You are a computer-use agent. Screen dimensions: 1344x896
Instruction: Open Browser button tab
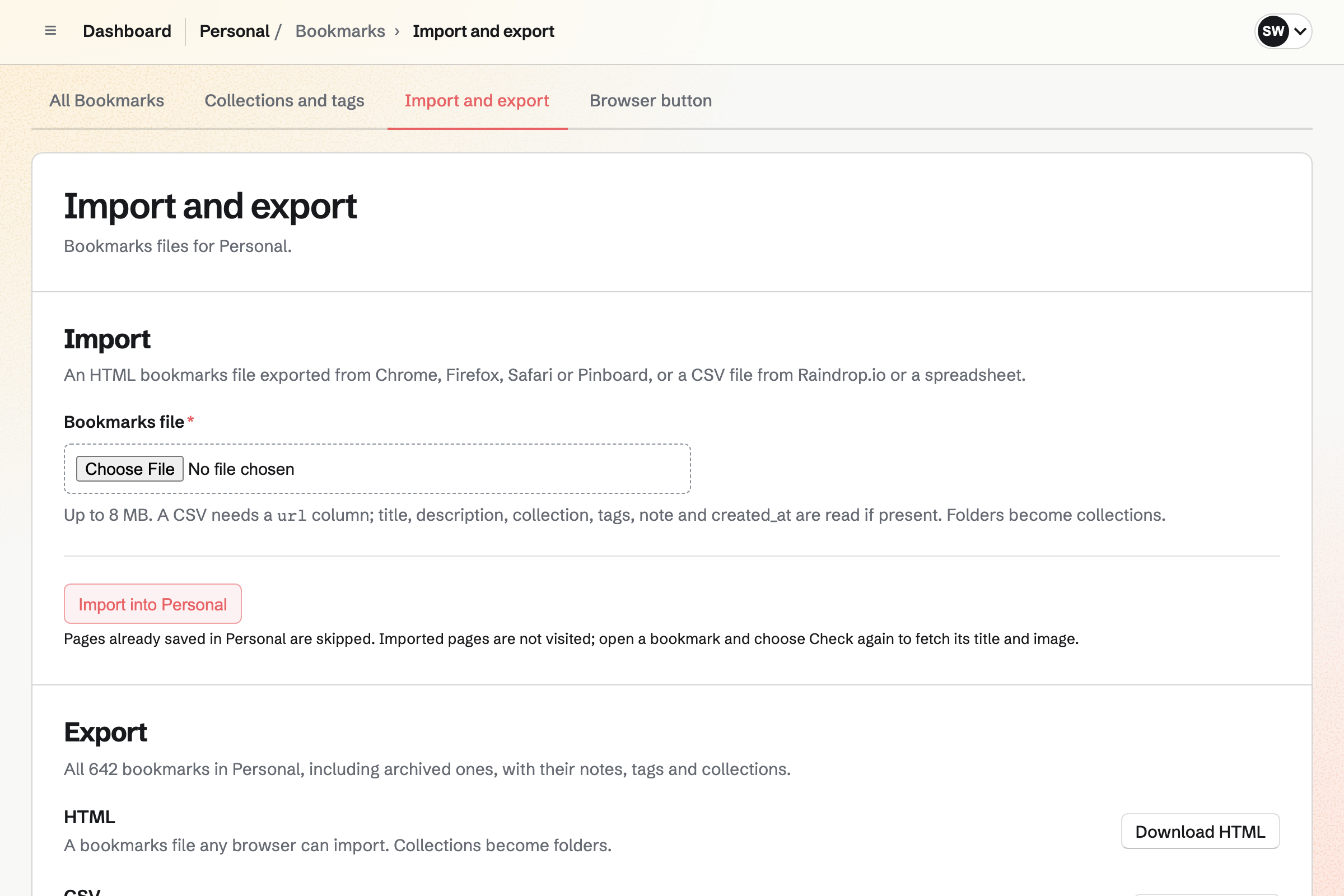pyautogui.click(x=651, y=101)
